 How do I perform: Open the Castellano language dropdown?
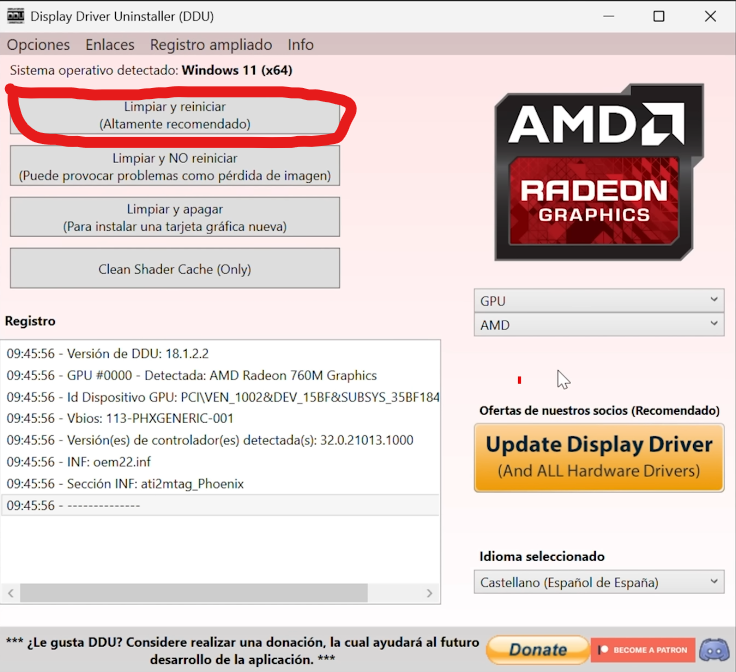598,582
